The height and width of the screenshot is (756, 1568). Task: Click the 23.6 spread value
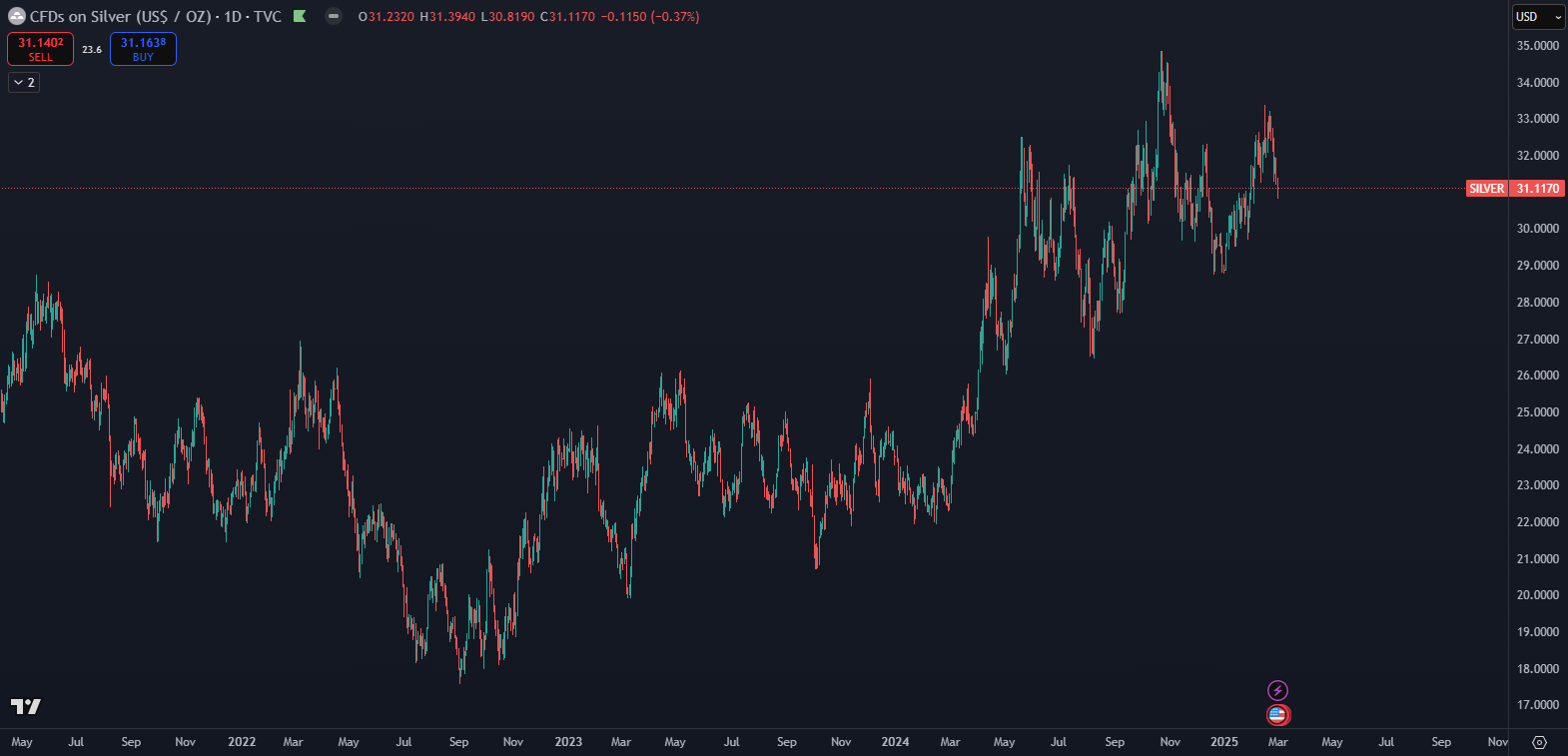coord(92,50)
